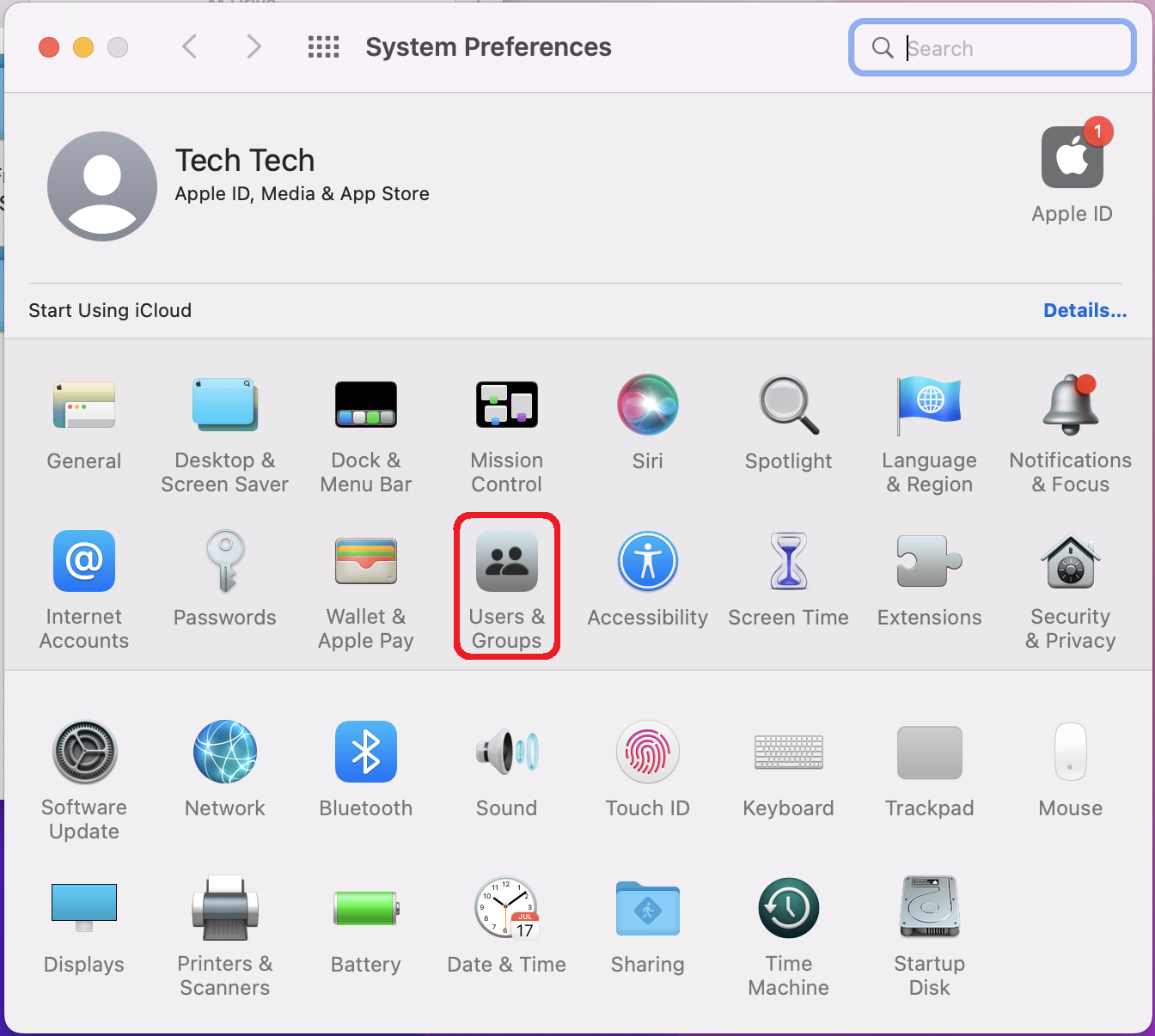
Task: Go back with the left chevron
Action: click(x=190, y=46)
